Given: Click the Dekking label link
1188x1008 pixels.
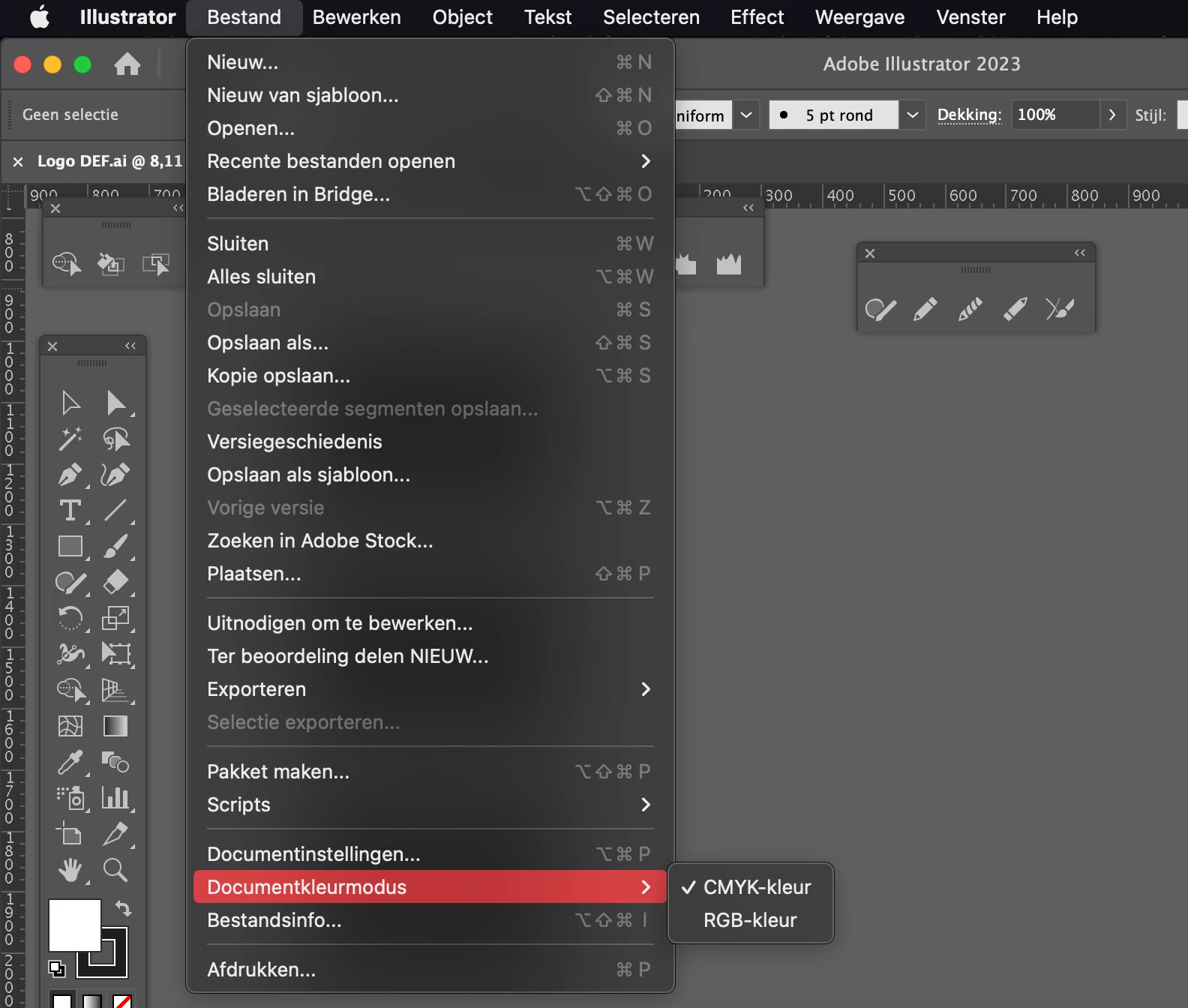Looking at the screenshot, I should [x=970, y=115].
